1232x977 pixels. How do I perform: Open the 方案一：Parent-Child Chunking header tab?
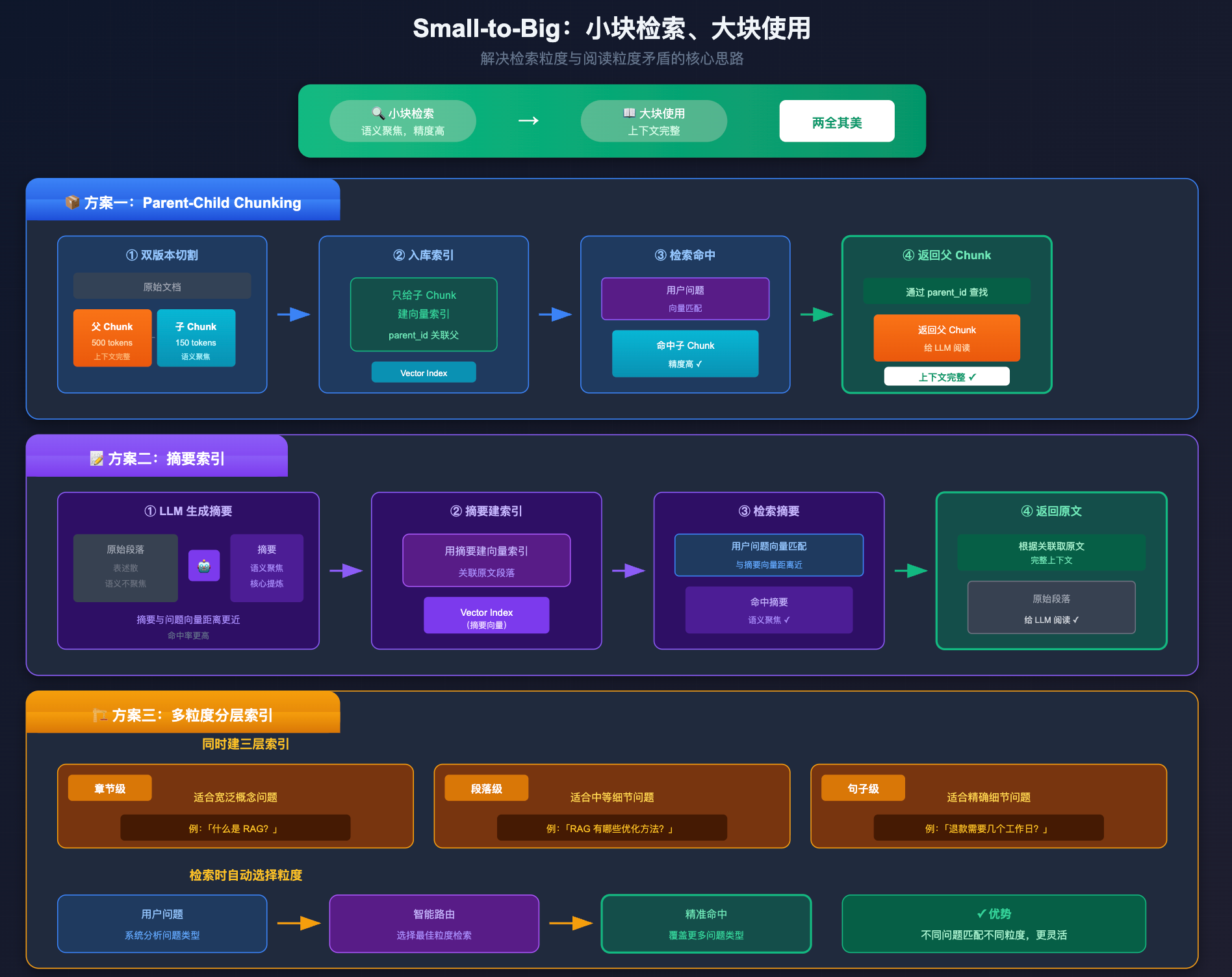click(x=183, y=201)
